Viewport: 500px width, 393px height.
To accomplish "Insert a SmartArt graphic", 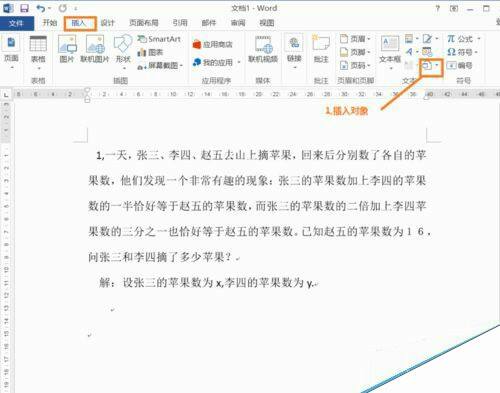I will pos(159,39).
